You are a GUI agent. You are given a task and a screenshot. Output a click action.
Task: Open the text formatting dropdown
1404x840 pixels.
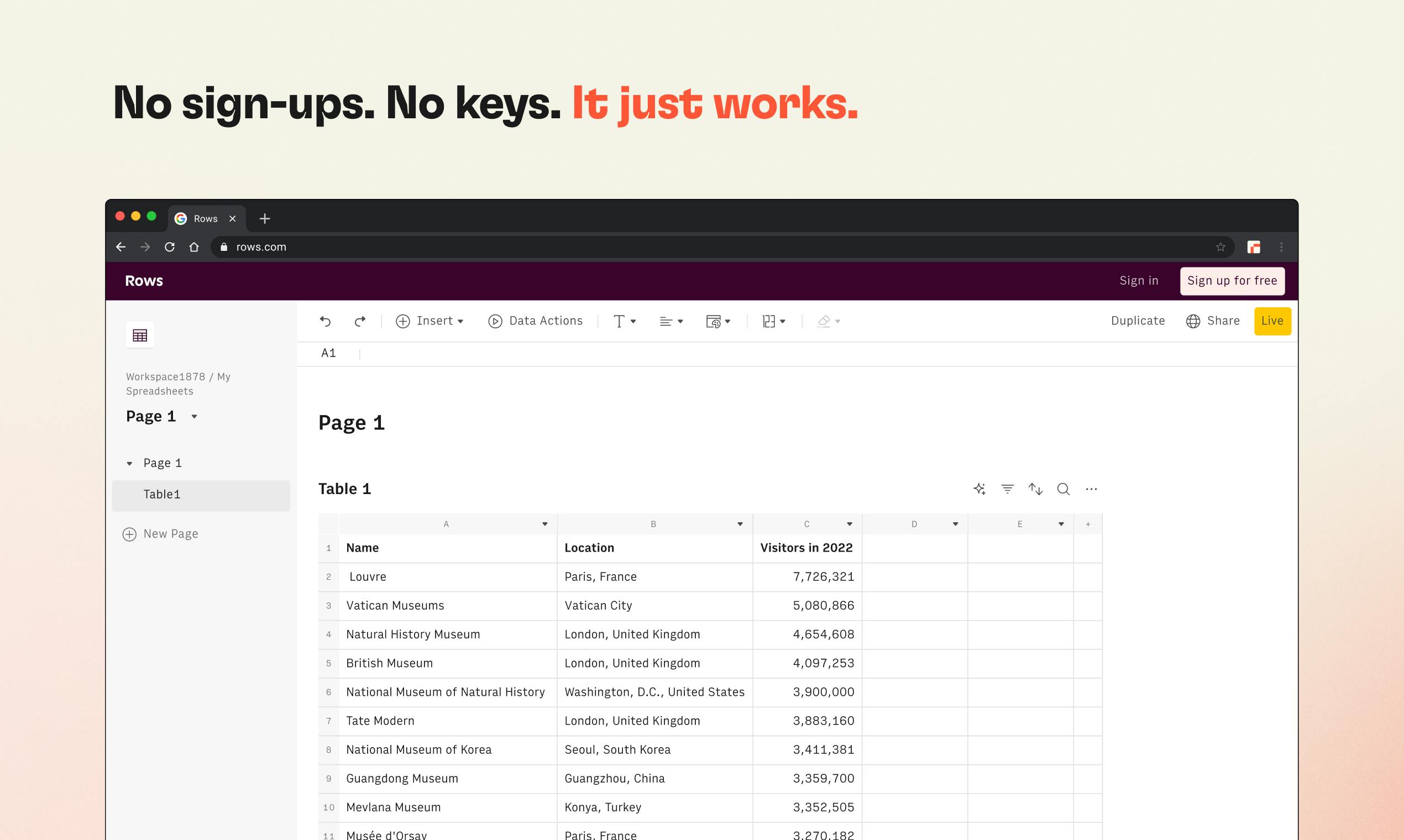tap(625, 321)
